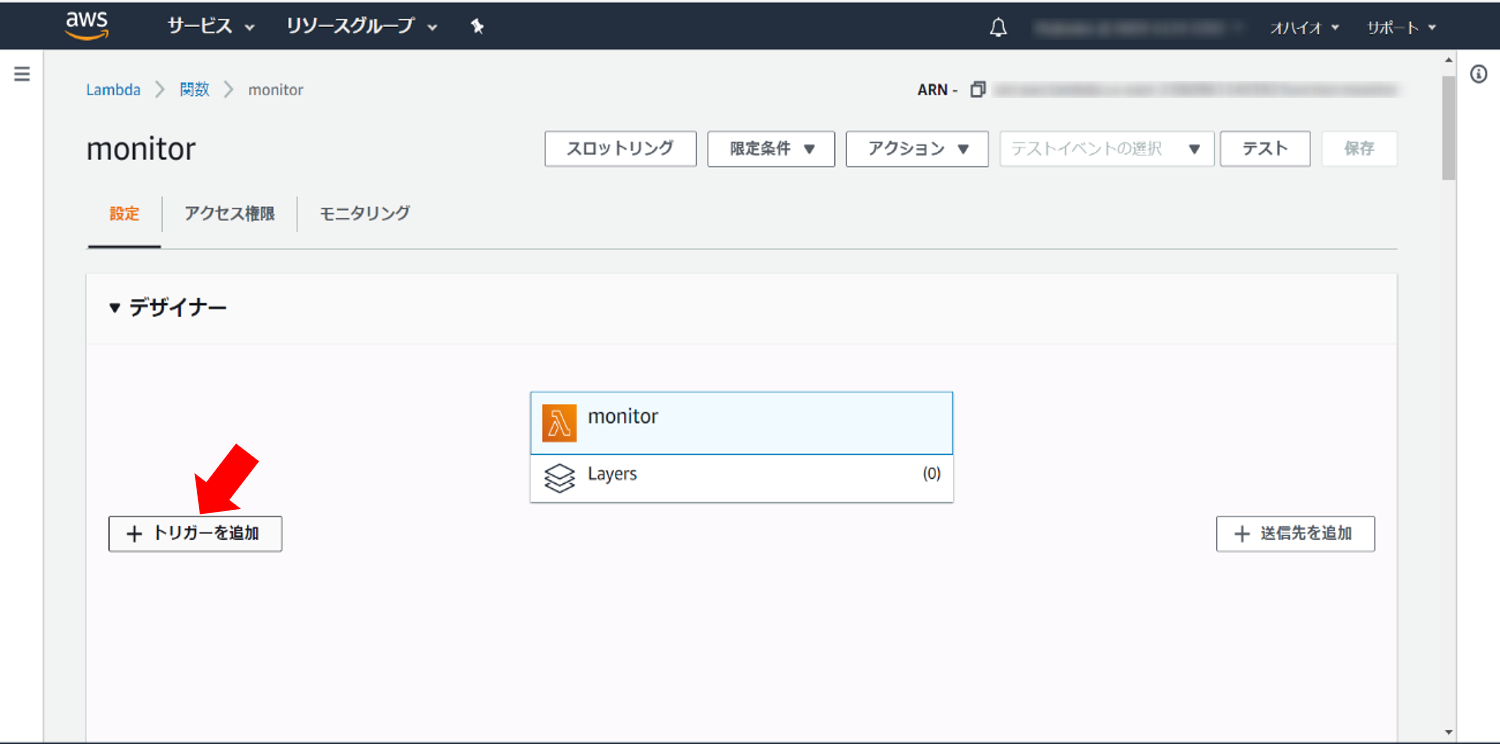Select the monitor function box
The image size is (1500, 744).
pos(741,423)
